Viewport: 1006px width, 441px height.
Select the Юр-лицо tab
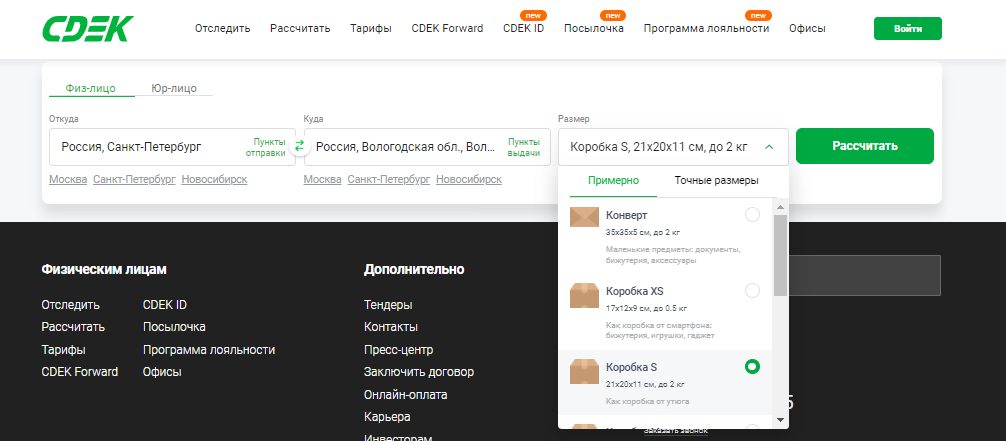[174, 88]
